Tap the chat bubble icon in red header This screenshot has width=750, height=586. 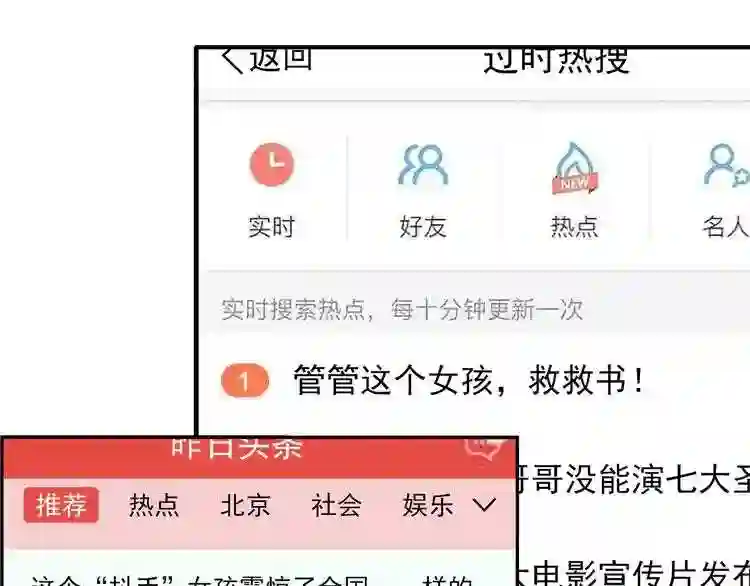pos(483,448)
